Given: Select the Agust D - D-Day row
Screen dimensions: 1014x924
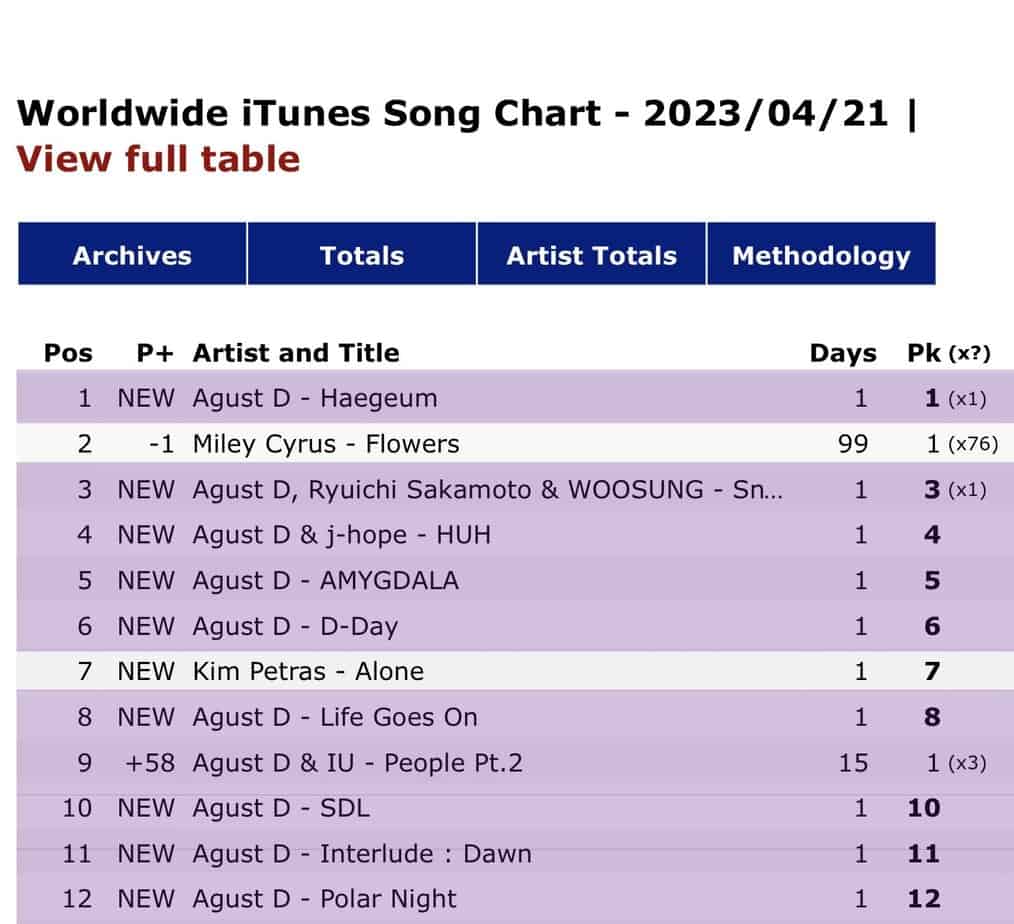Looking at the screenshot, I should click(x=295, y=627).
